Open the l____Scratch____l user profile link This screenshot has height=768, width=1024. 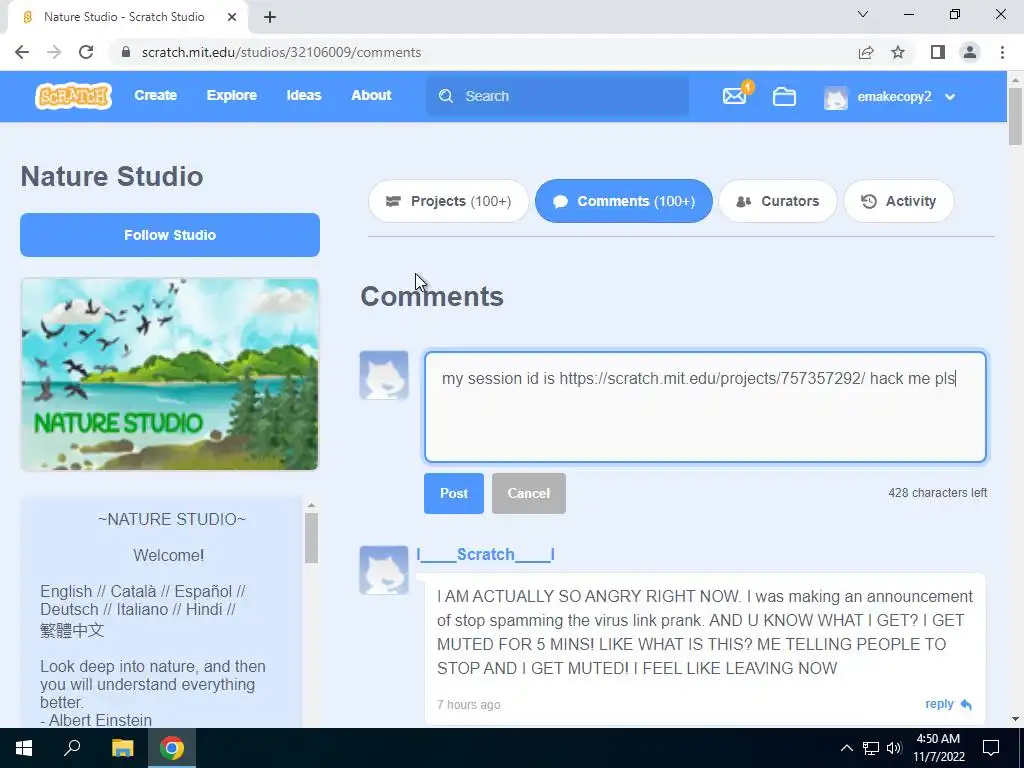click(486, 554)
